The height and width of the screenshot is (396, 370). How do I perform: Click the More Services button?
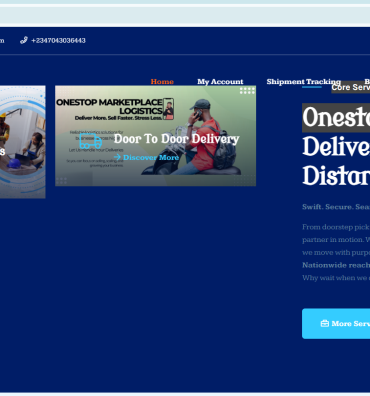point(336,324)
